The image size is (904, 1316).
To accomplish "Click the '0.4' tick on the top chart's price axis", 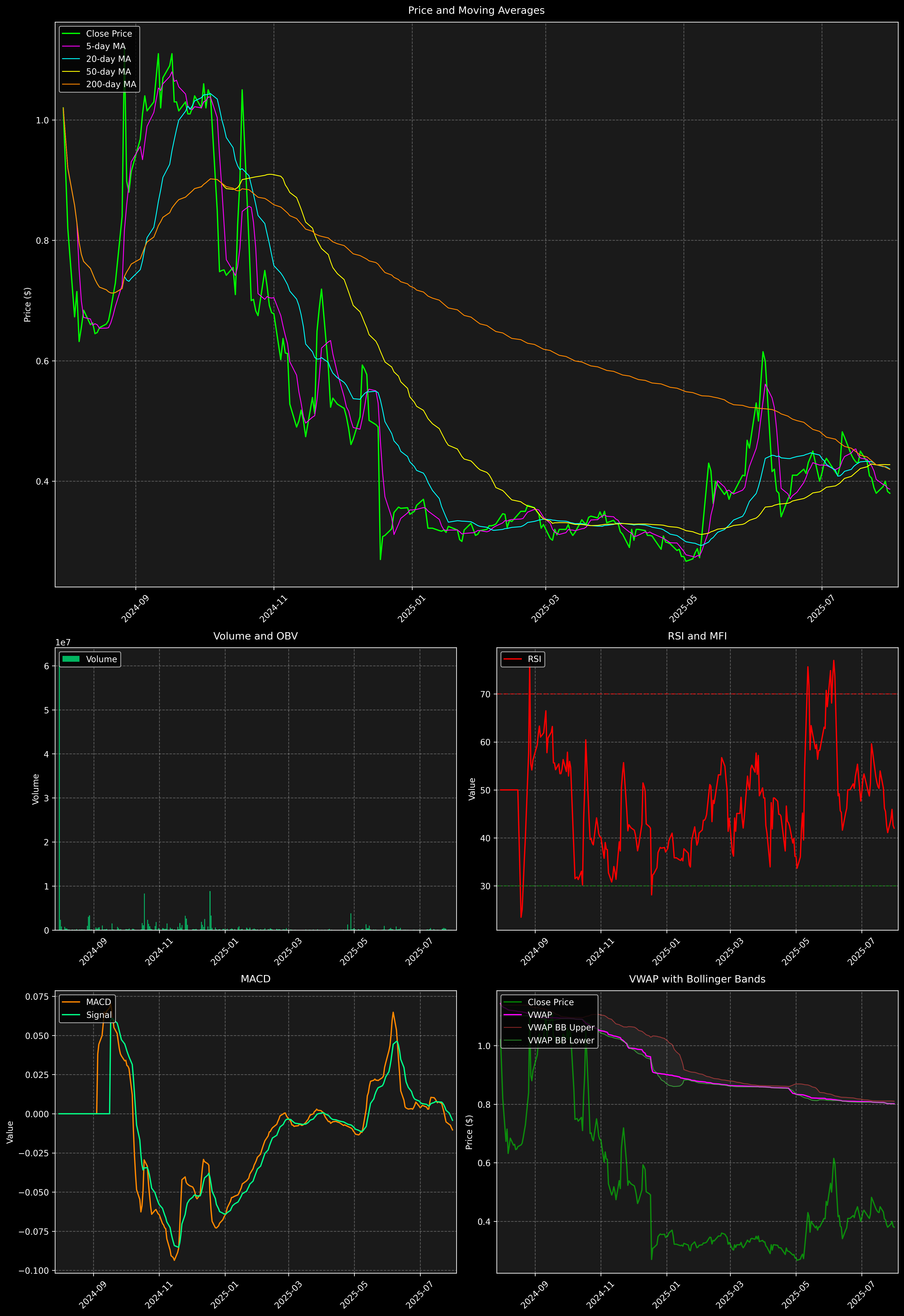I will tap(42, 481).
